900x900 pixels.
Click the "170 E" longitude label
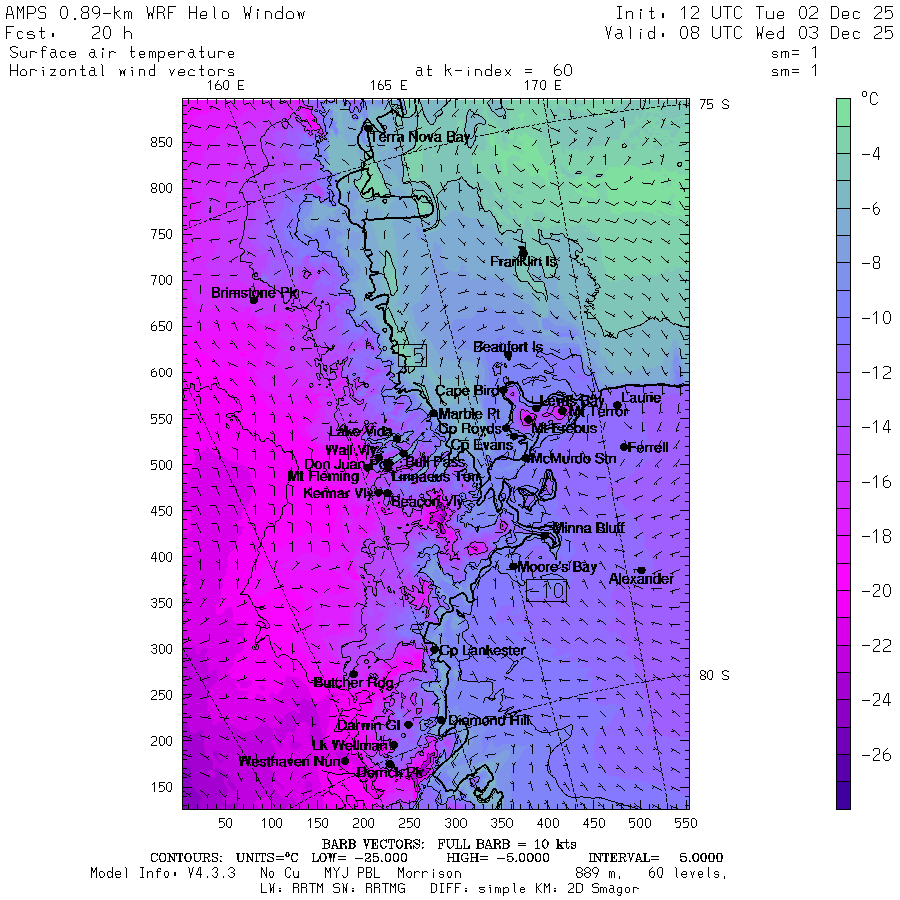(x=542, y=86)
